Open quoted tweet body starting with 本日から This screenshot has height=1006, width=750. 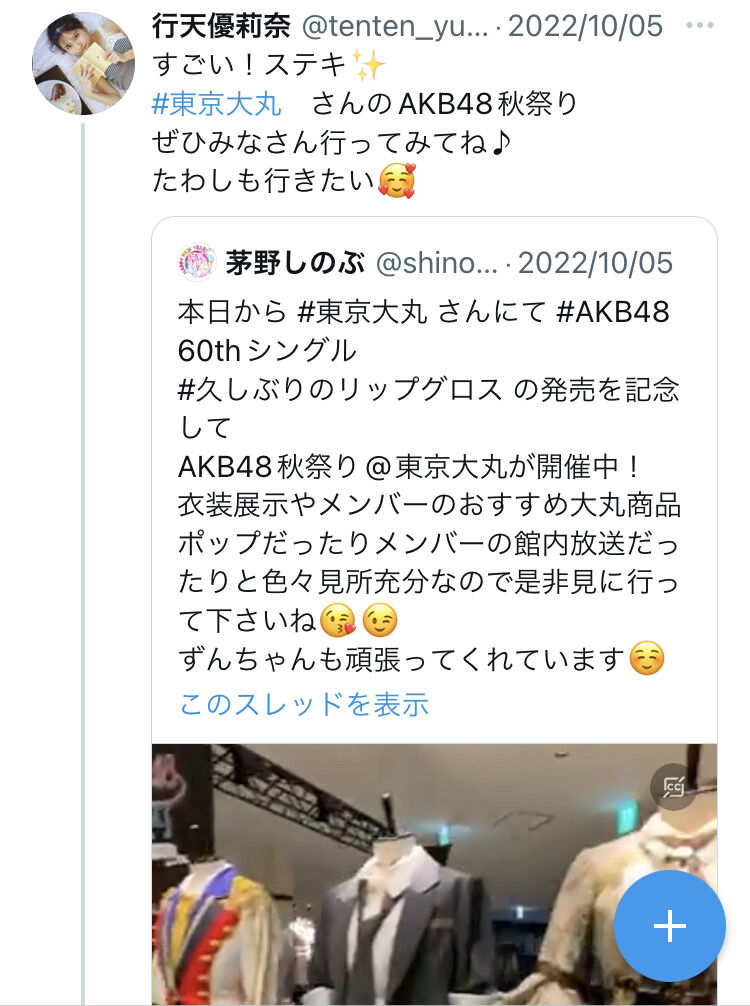point(429,485)
